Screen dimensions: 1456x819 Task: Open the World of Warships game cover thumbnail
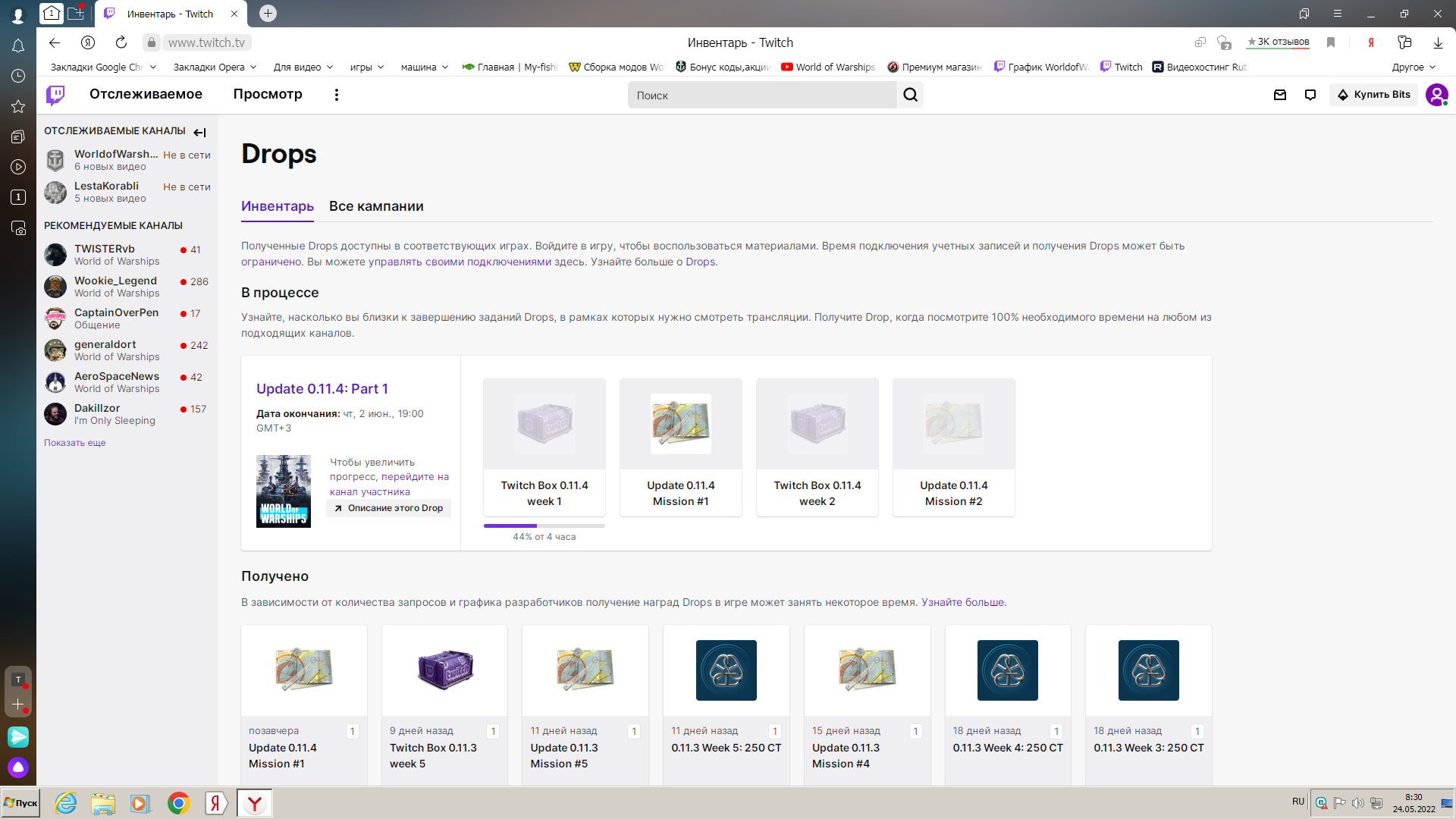point(284,491)
